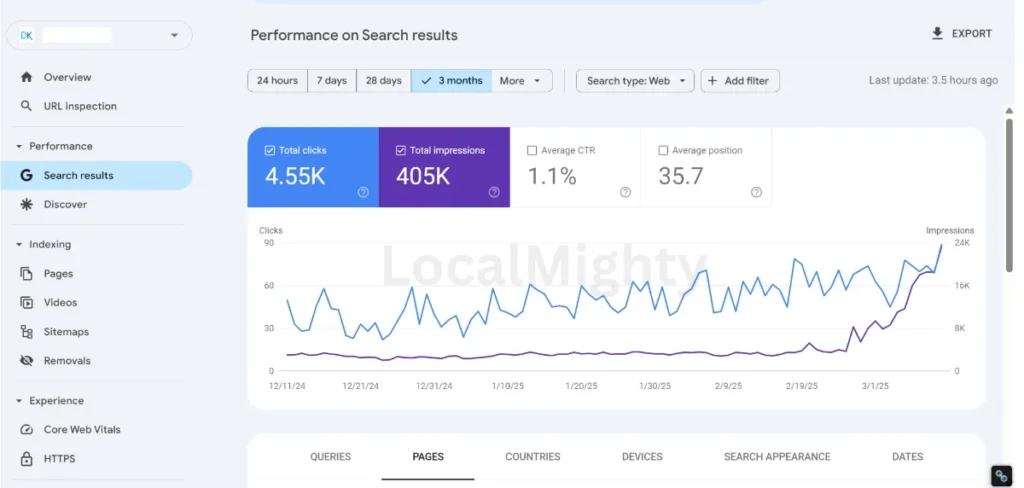Click the Pages document icon in sidebar
This screenshot has height=488, width=1024.
26,273
